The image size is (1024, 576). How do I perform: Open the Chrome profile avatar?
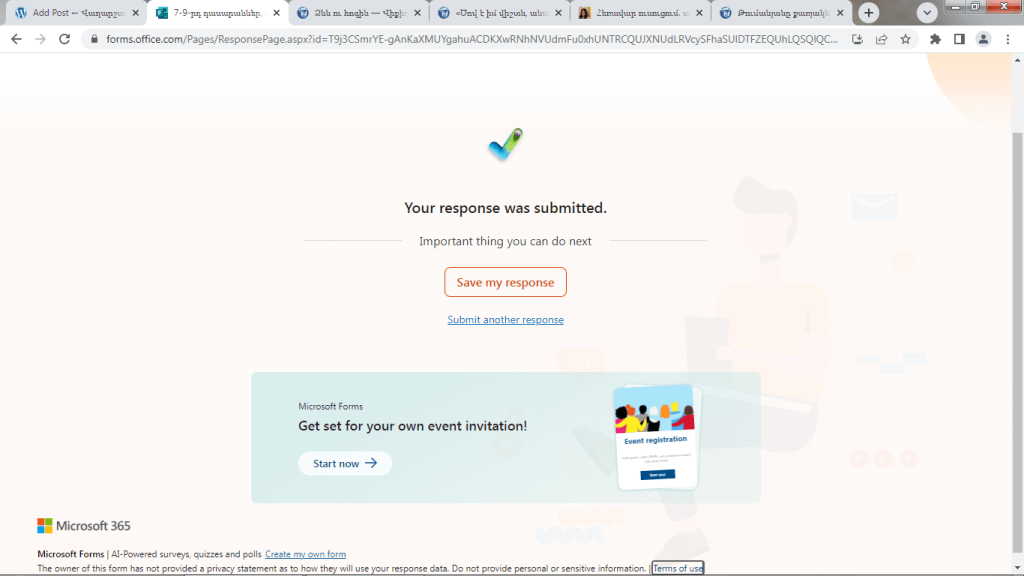coord(983,39)
